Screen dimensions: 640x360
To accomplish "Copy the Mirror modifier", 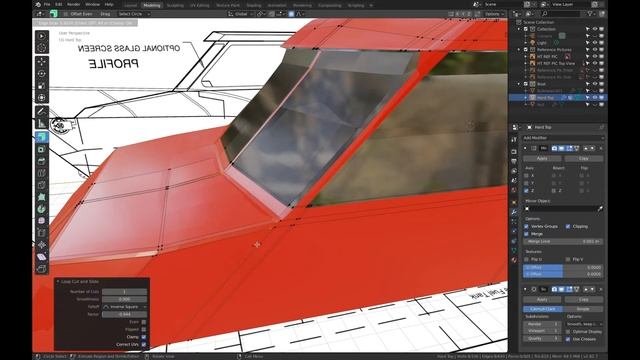I will point(583,158).
